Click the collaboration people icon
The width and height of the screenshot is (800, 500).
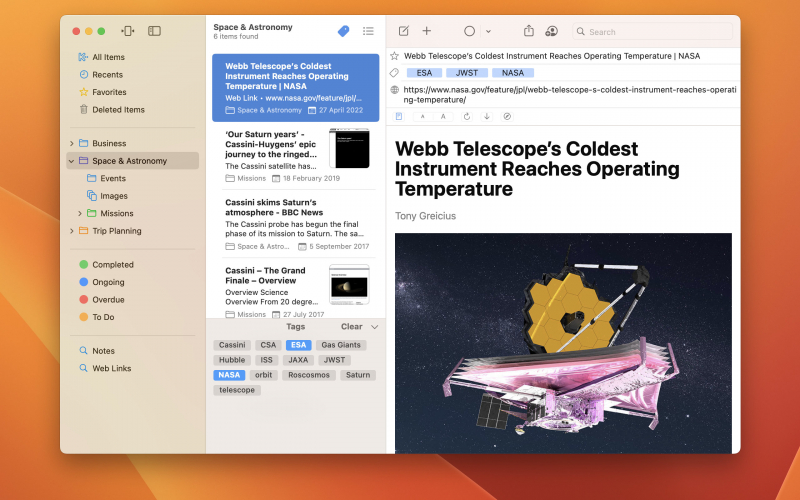(552, 31)
